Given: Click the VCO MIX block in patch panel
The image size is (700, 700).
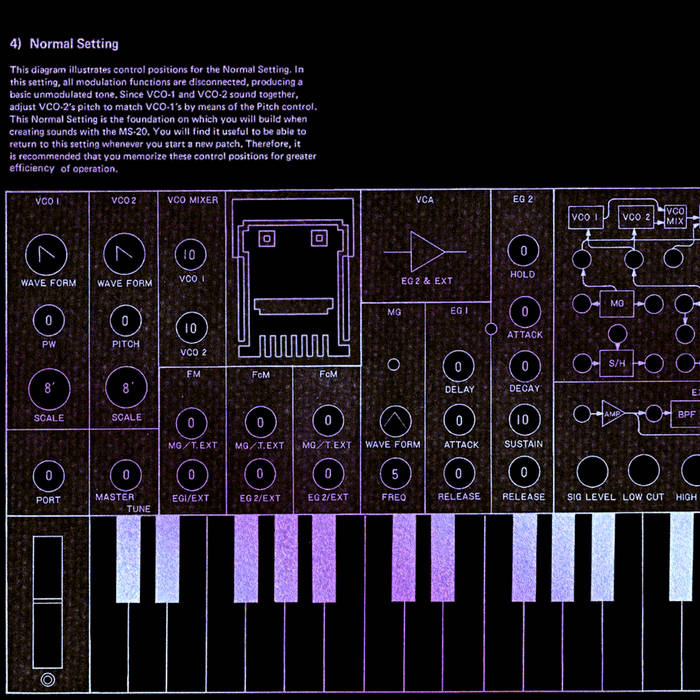Looking at the screenshot, I should click(675, 216).
